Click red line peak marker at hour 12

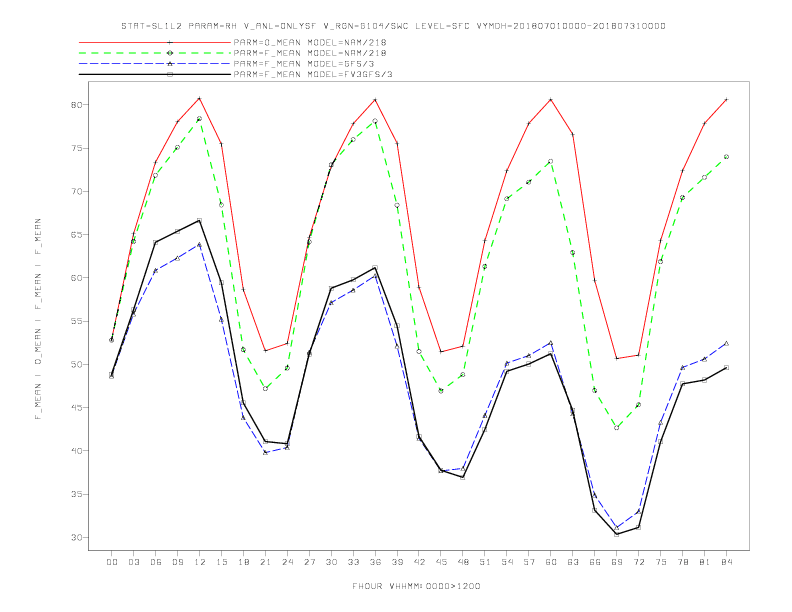[x=200, y=98]
